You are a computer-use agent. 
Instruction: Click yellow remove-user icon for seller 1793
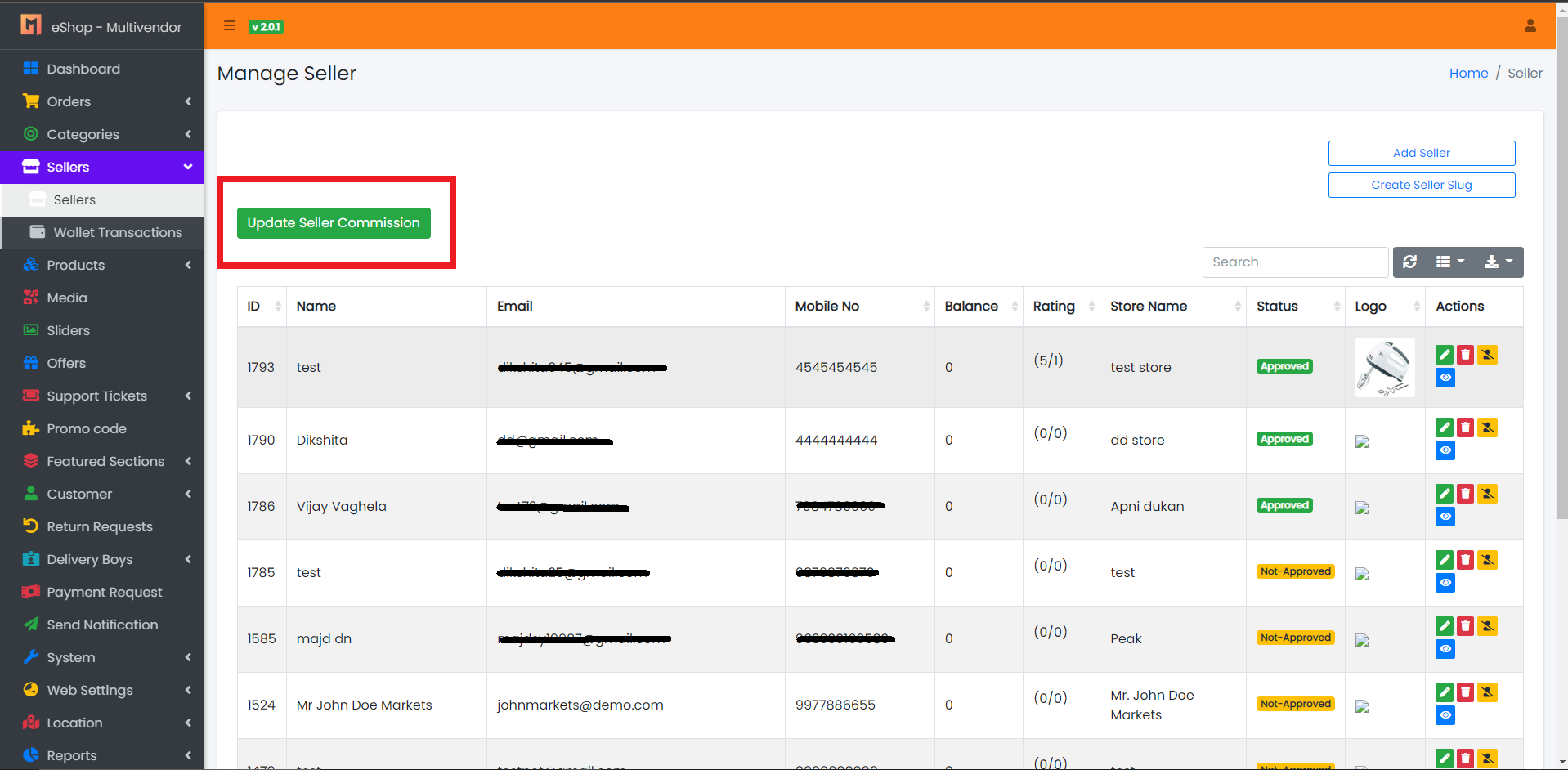coord(1488,355)
